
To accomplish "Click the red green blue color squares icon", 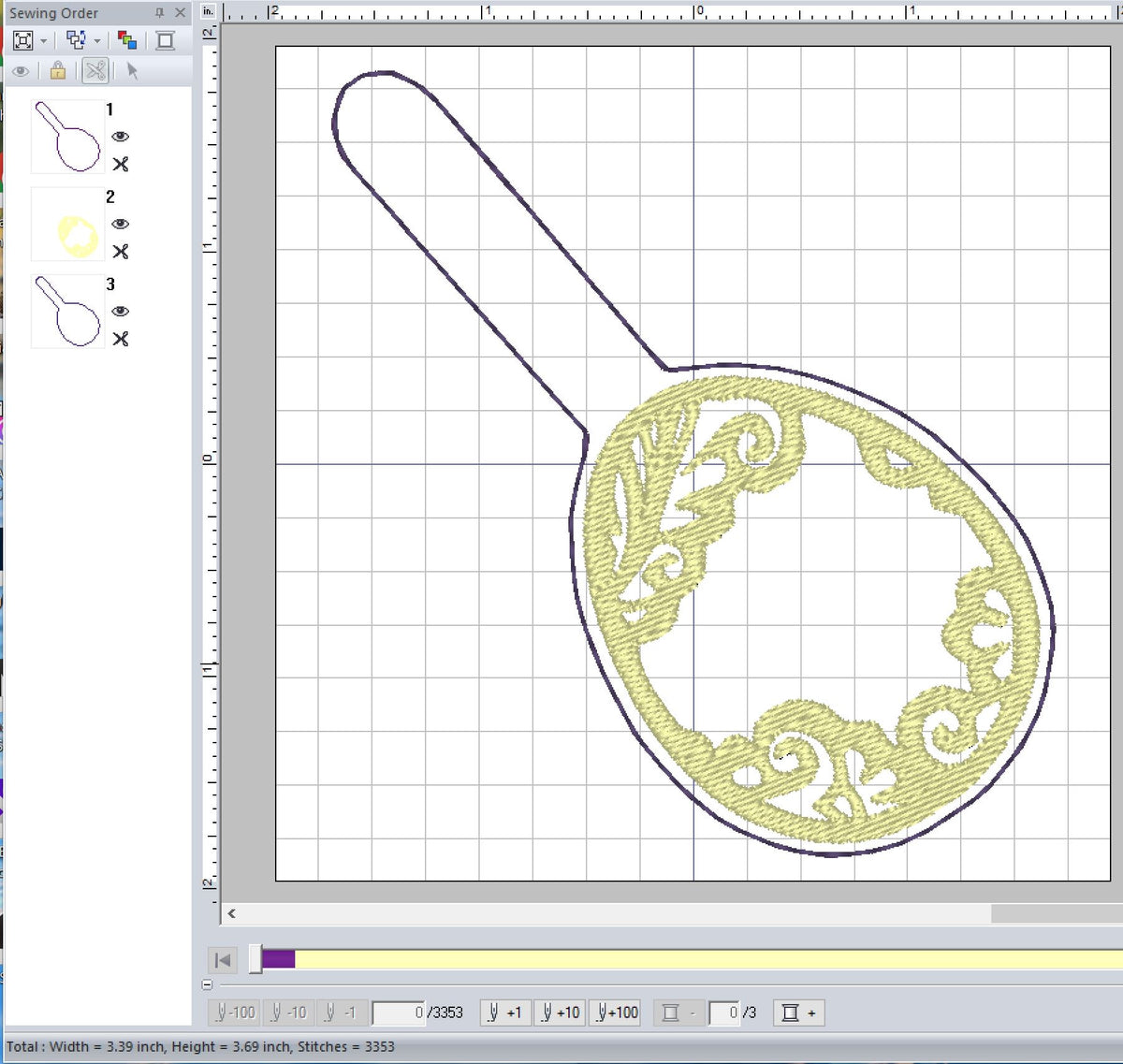I will 127,40.
